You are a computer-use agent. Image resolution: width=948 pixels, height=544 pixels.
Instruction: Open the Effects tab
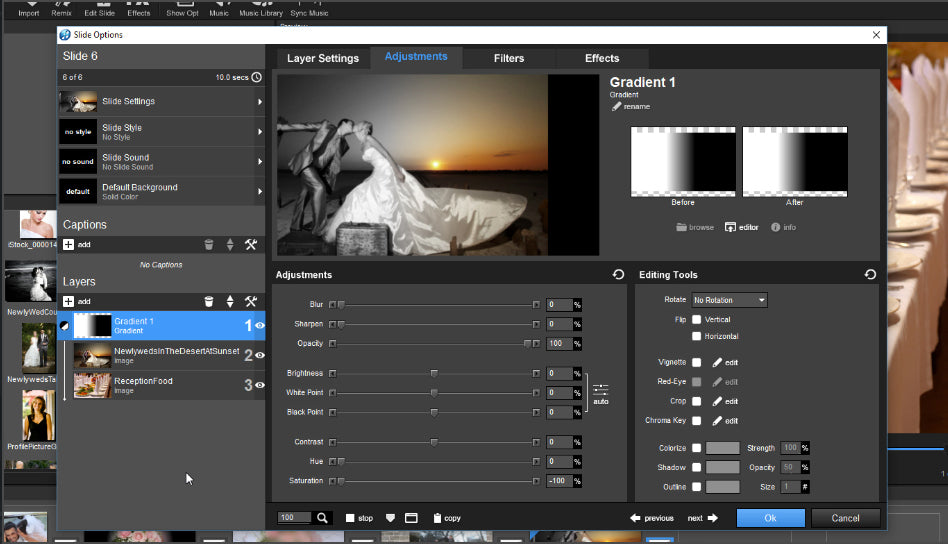tap(602, 58)
